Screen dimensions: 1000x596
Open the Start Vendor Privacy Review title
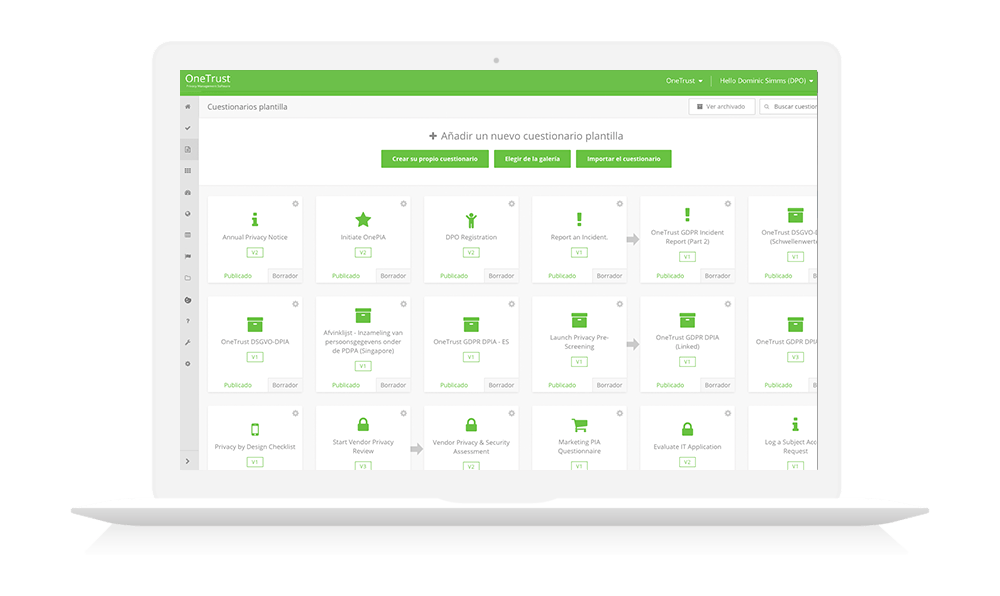tap(363, 446)
